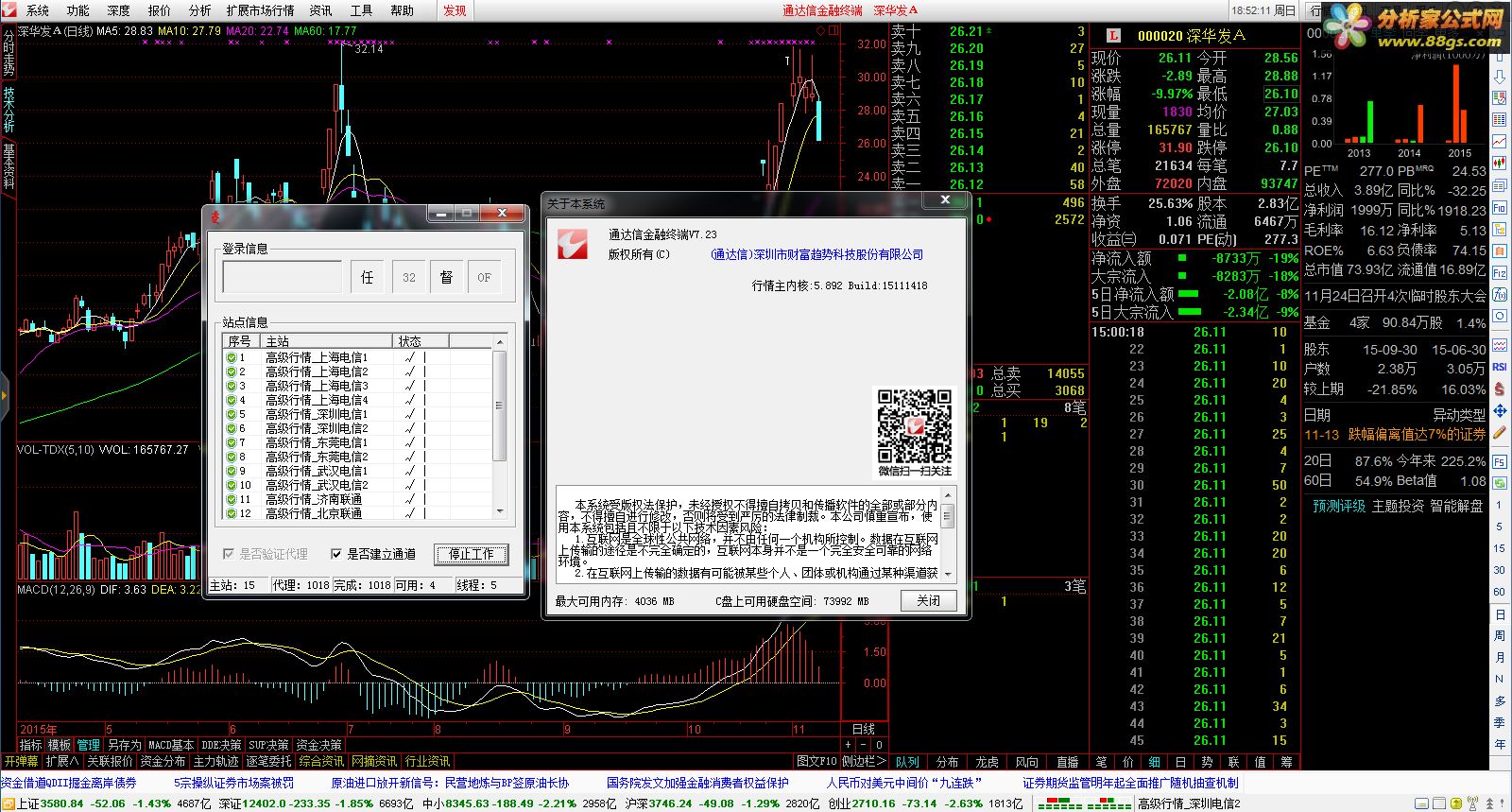Click 侧边栏> to toggle sidebar
Screen dimensions: 1512x812
(x=864, y=761)
